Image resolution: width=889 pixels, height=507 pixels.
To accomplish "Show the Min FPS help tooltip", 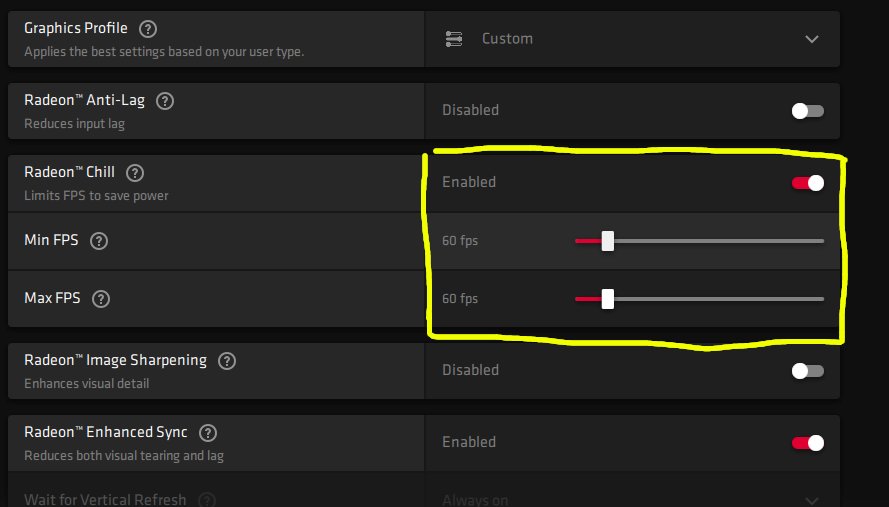I will (99, 241).
